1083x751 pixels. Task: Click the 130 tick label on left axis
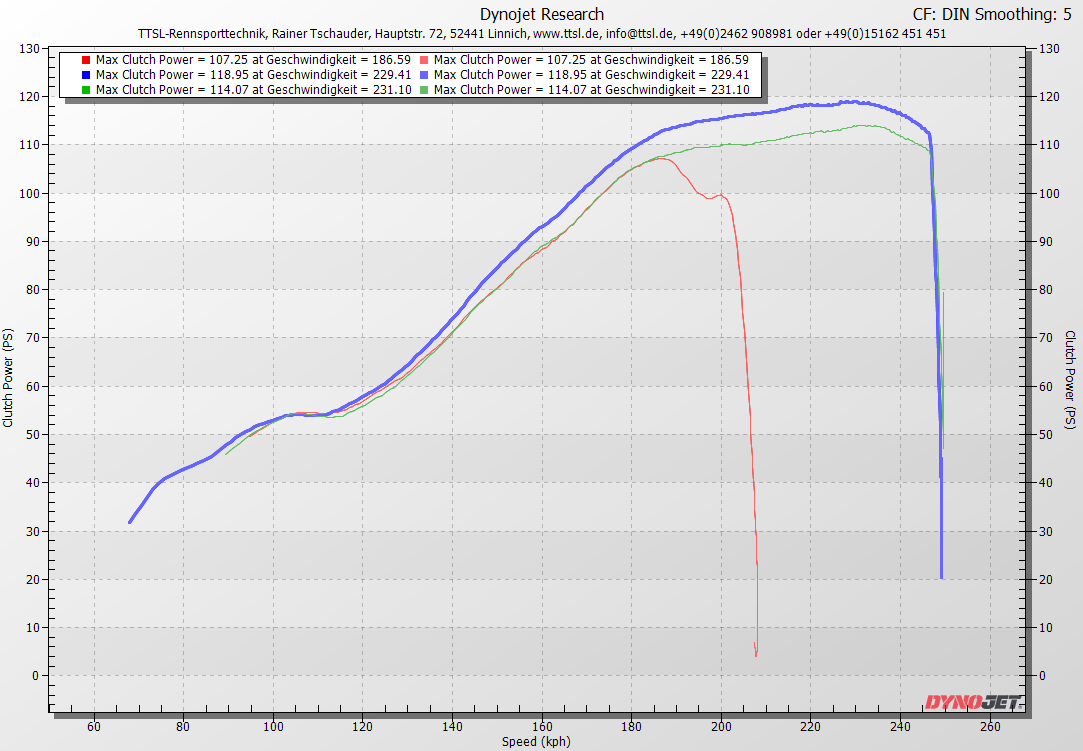point(29,49)
